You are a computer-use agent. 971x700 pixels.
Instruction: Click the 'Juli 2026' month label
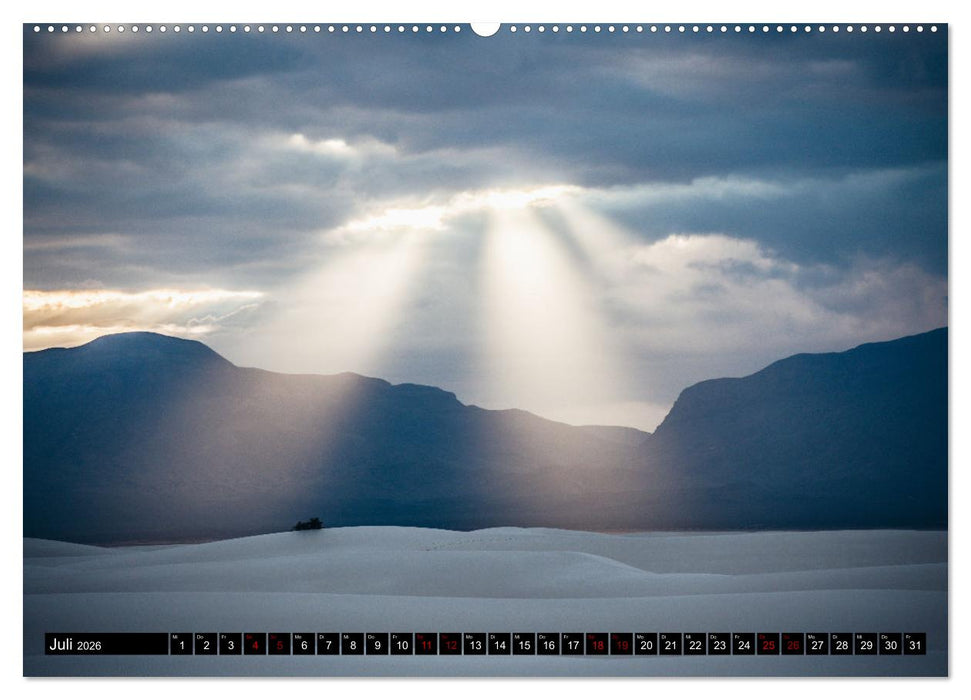point(72,643)
